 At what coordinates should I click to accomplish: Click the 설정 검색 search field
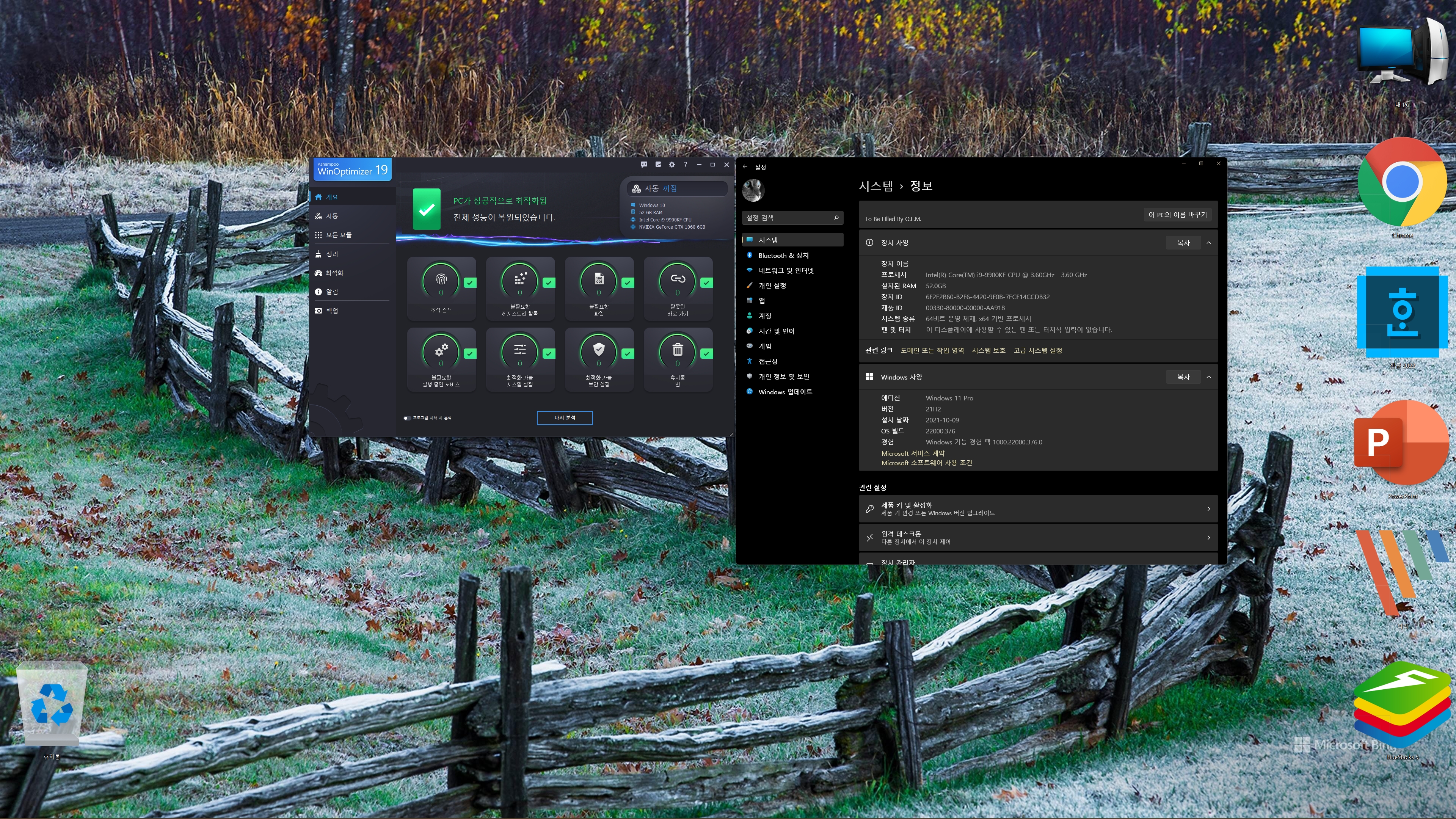(792, 218)
